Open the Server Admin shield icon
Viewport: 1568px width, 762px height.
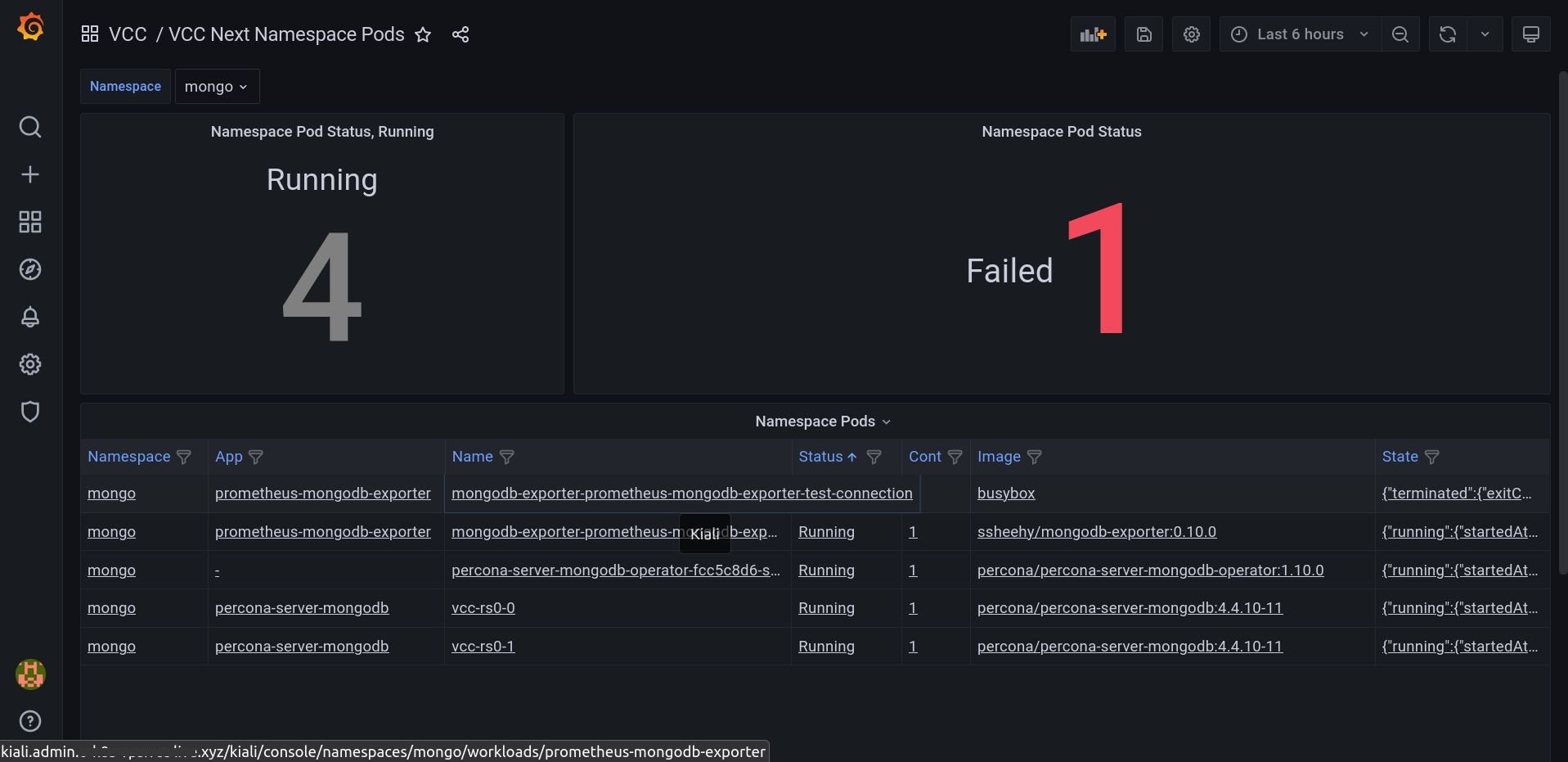(30, 412)
